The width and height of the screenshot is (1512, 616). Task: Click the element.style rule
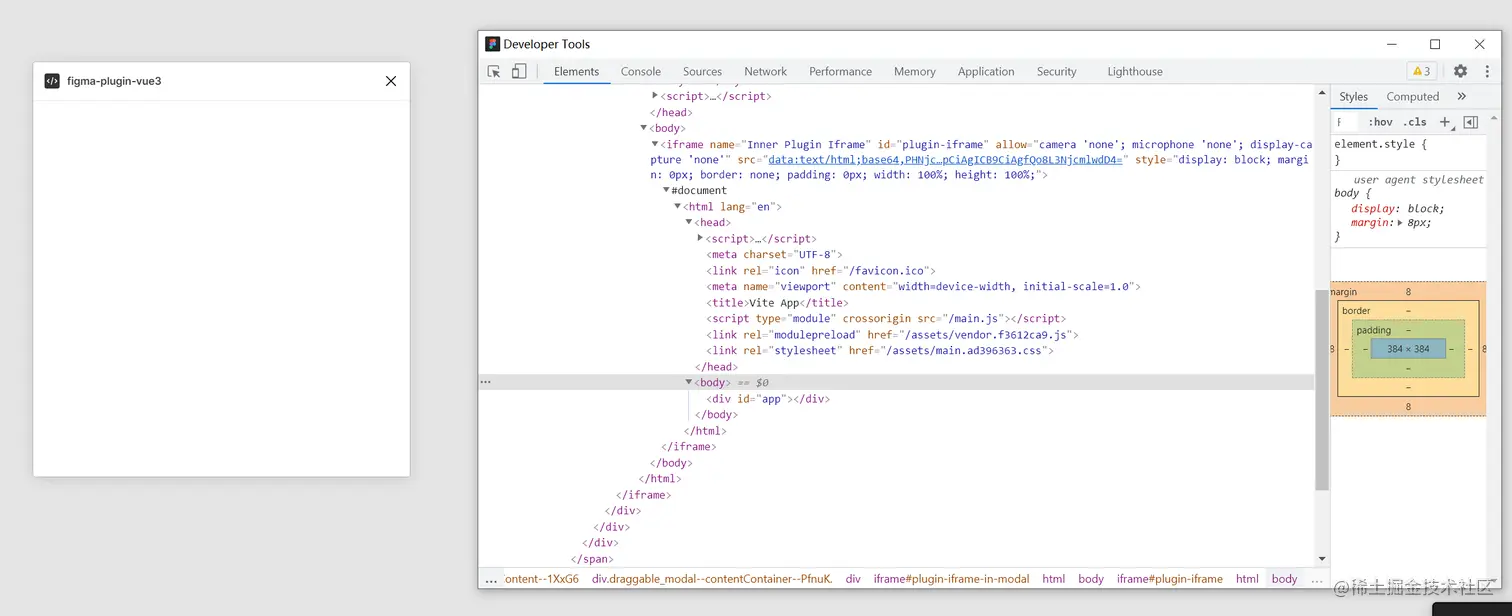tap(1381, 144)
